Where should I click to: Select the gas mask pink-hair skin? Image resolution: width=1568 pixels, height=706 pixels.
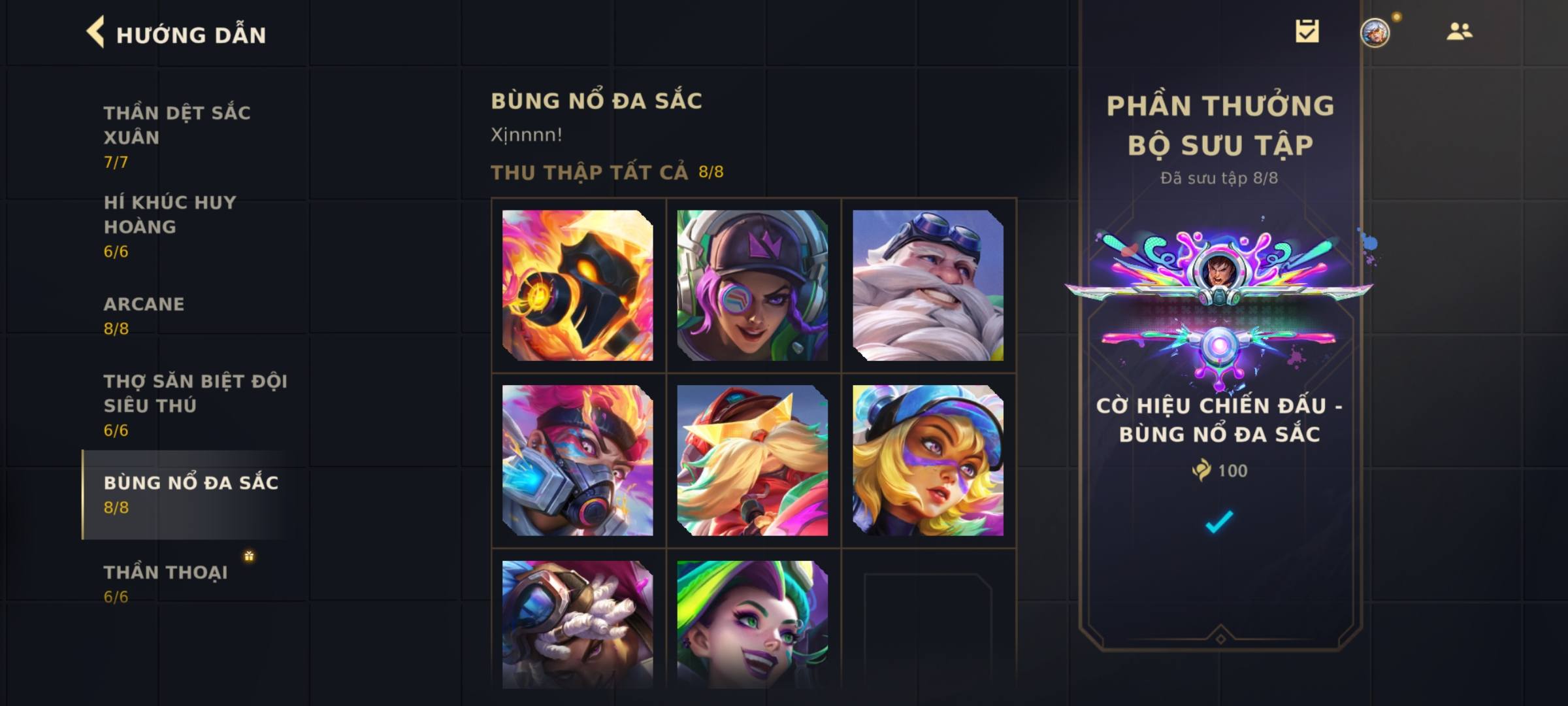click(x=578, y=460)
